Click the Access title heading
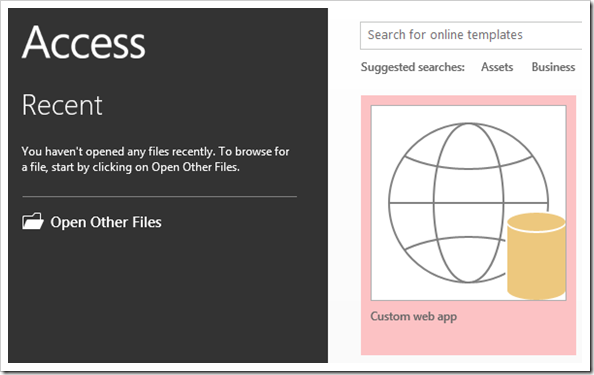Viewport: 594px width, 375px height. (x=84, y=42)
